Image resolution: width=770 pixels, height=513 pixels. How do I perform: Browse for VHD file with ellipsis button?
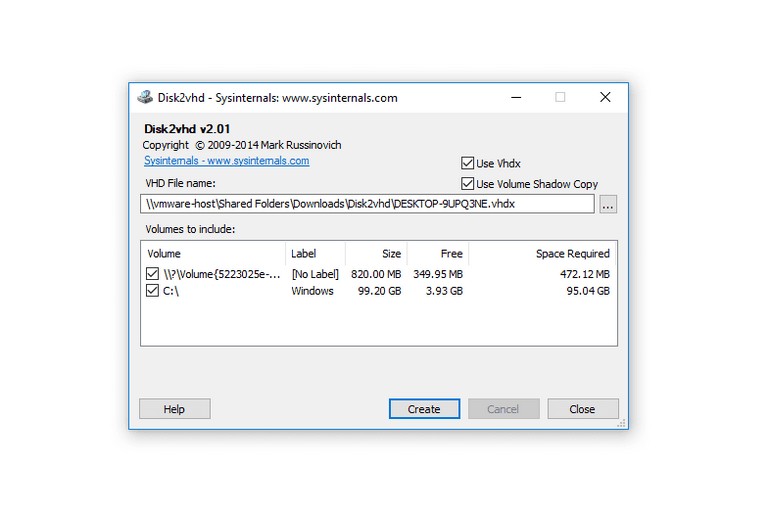point(608,204)
